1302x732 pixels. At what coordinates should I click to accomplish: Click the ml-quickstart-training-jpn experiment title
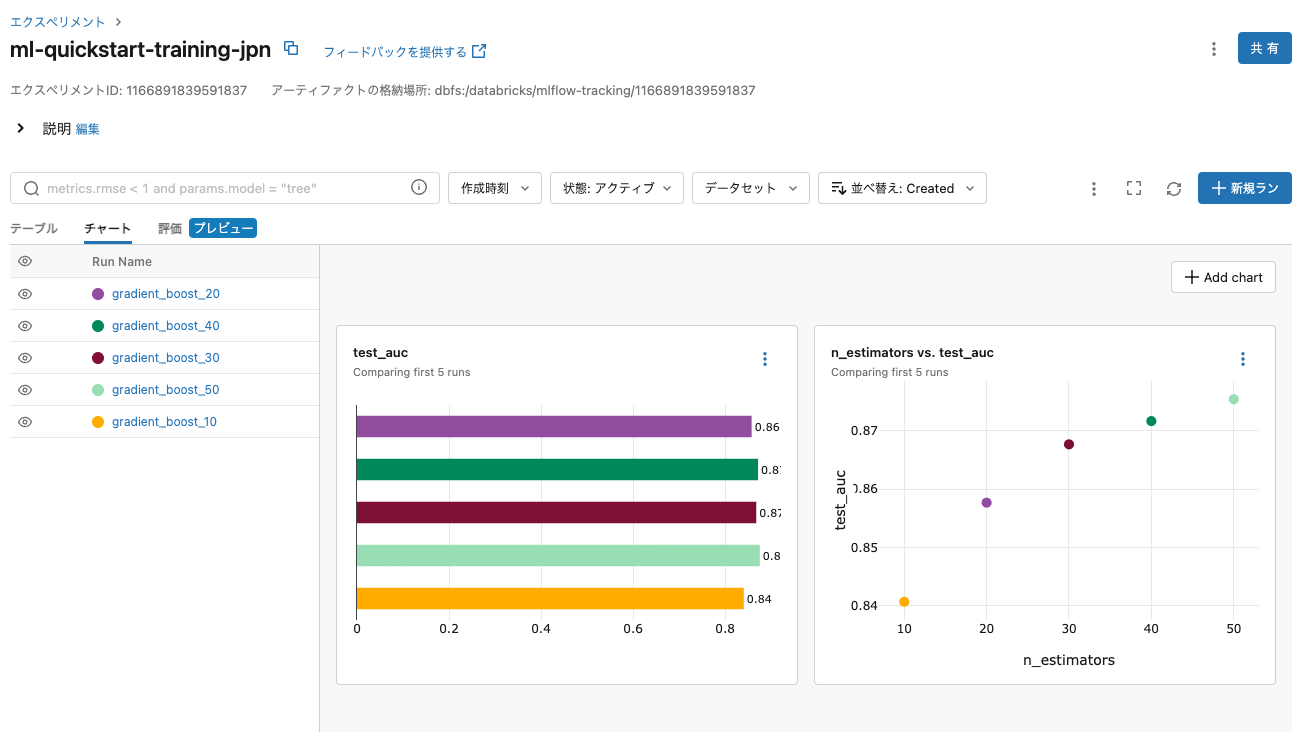[140, 49]
